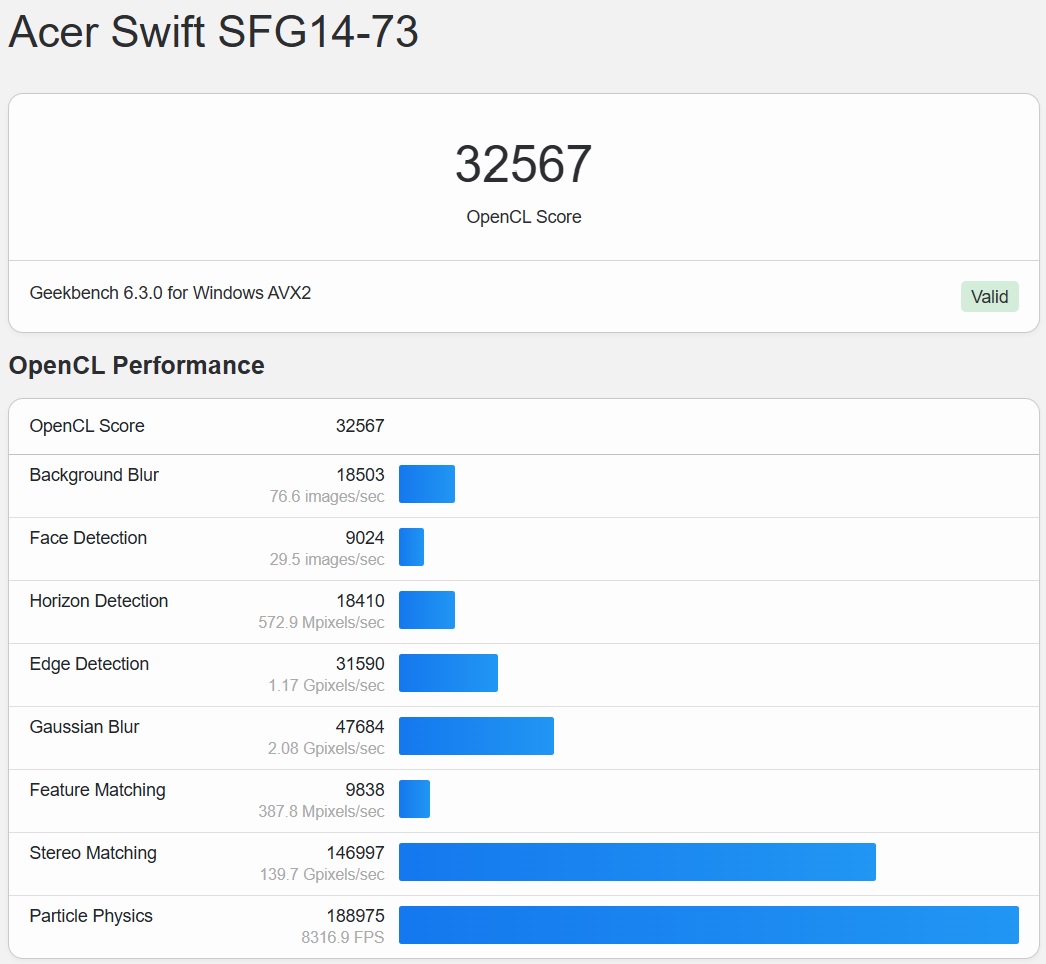Select the "Edge Detection" row label
The width and height of the screenshot is (1046, 964).
tap(89, 664)
